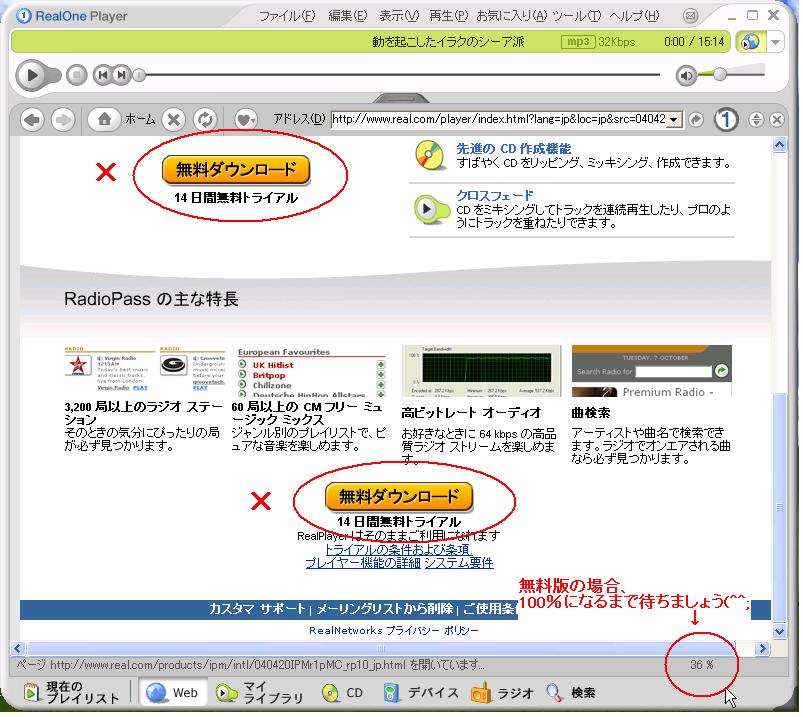Open 先進の CD 作成機能 link

[x=514, y=149]
